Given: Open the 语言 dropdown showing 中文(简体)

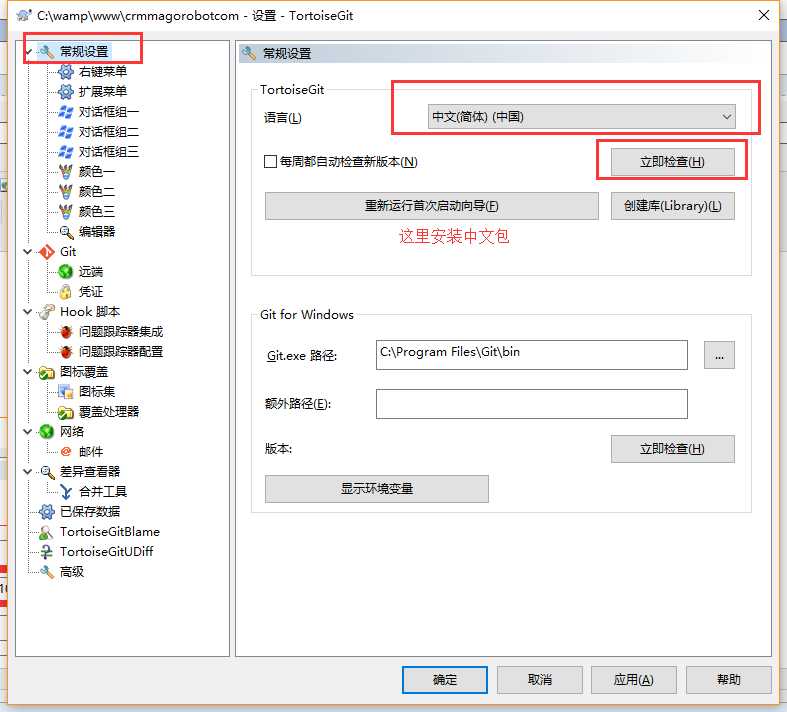Looking at the screenshot, I should point(581,117).
